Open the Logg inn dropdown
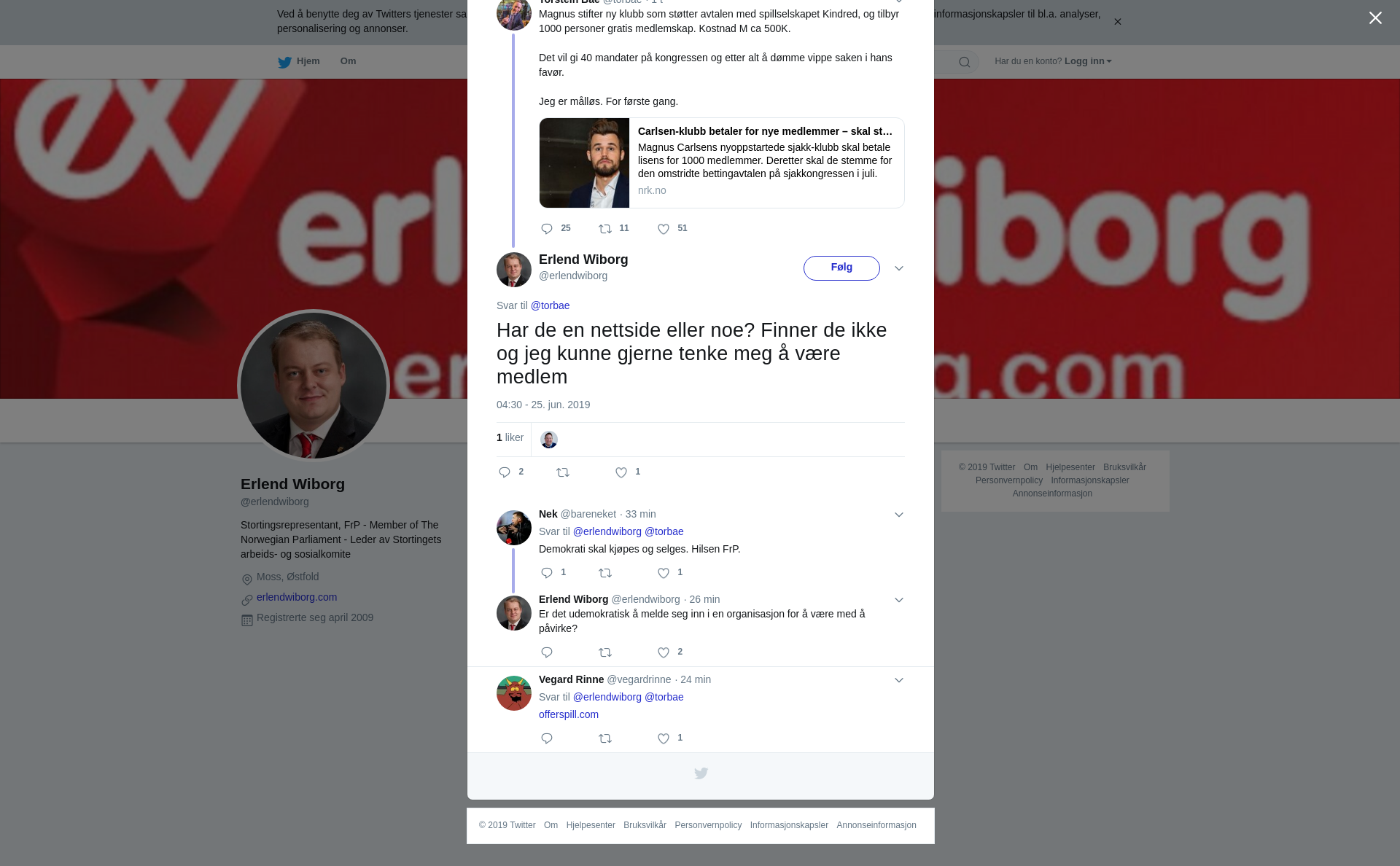The width and height of the screenshot is (1400, 866). (x=1088, y=61)
